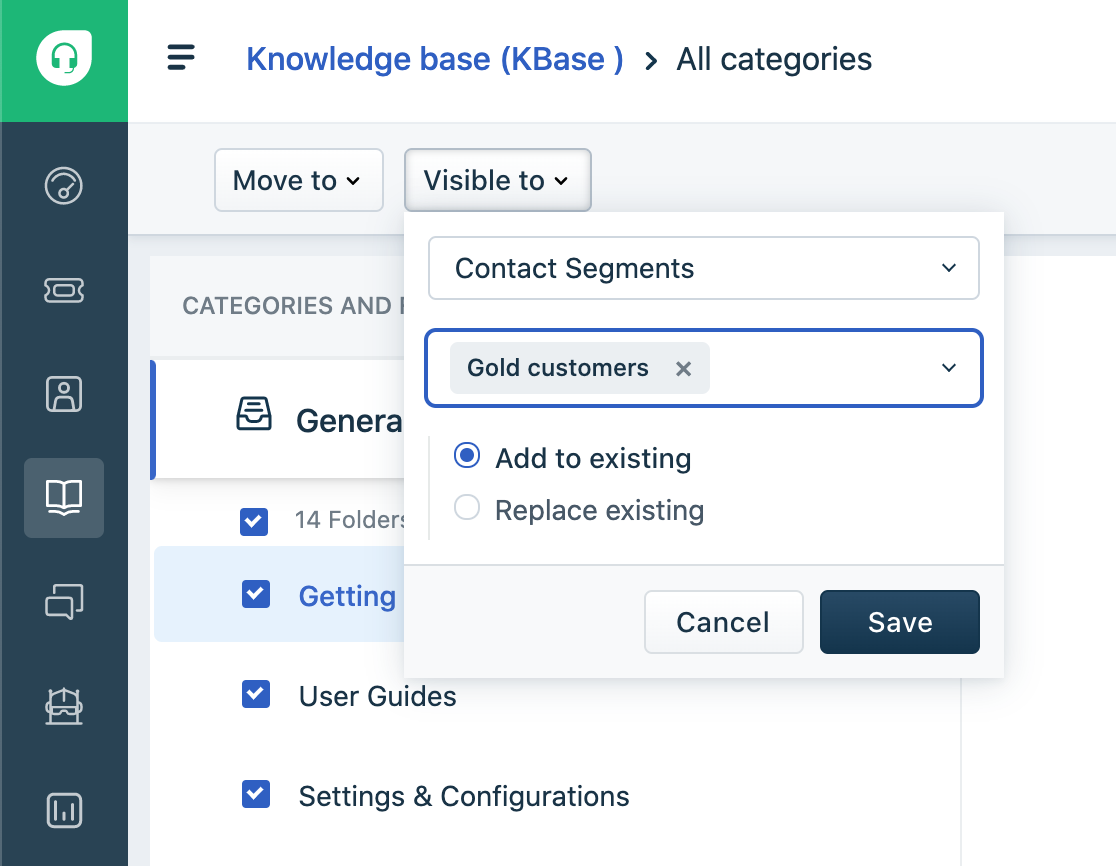The image size is (1116, 866).
Task: Open the Tickets icon in sidebar
Action: tap(64, 290)
